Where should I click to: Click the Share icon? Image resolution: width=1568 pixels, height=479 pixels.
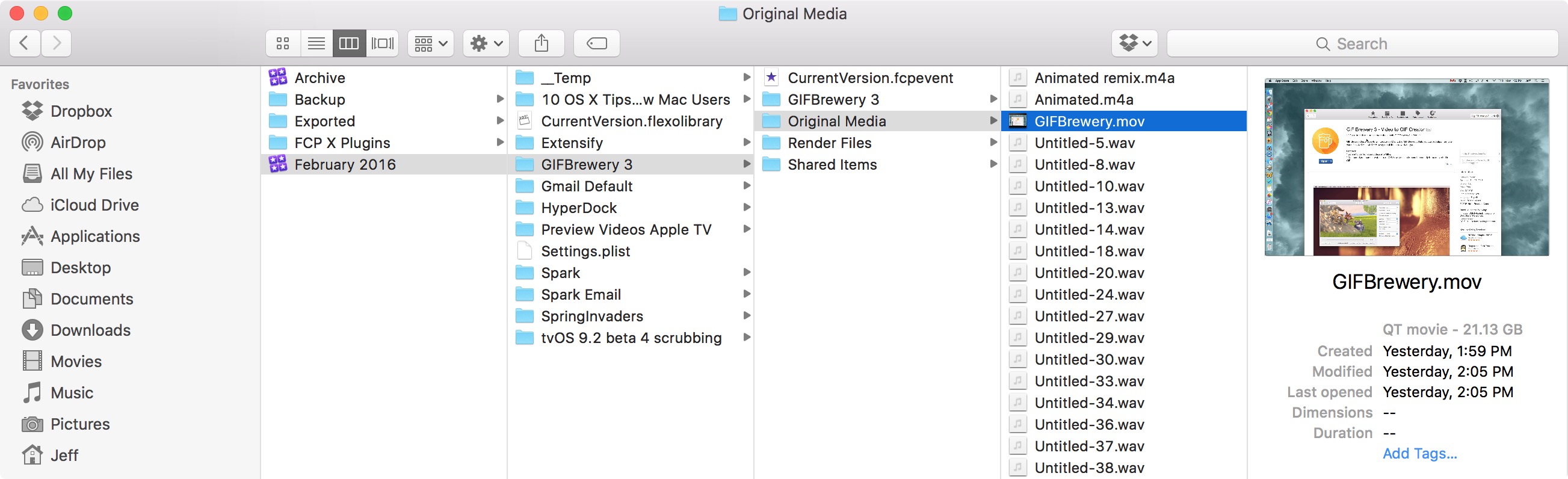(x=541, y=43)
